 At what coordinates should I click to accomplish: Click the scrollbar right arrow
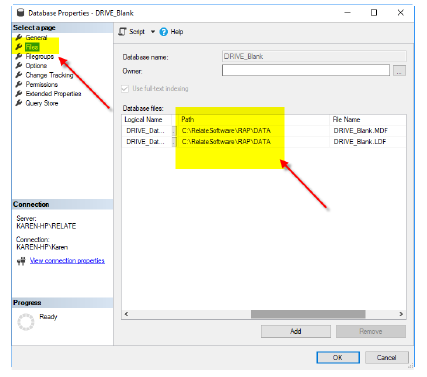click(x=401, y=314)
